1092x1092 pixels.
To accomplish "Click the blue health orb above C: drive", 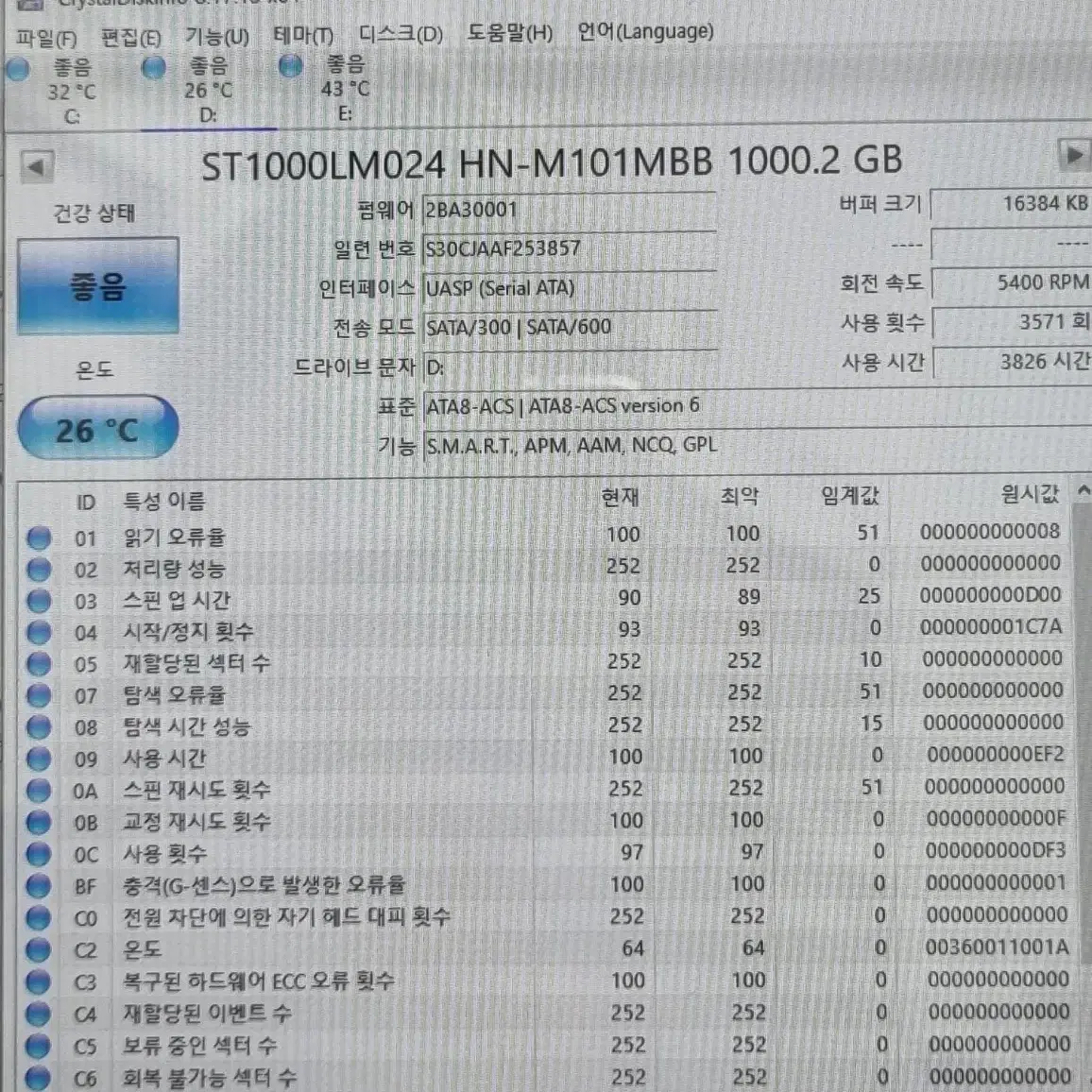I will (x=17, y=69).
